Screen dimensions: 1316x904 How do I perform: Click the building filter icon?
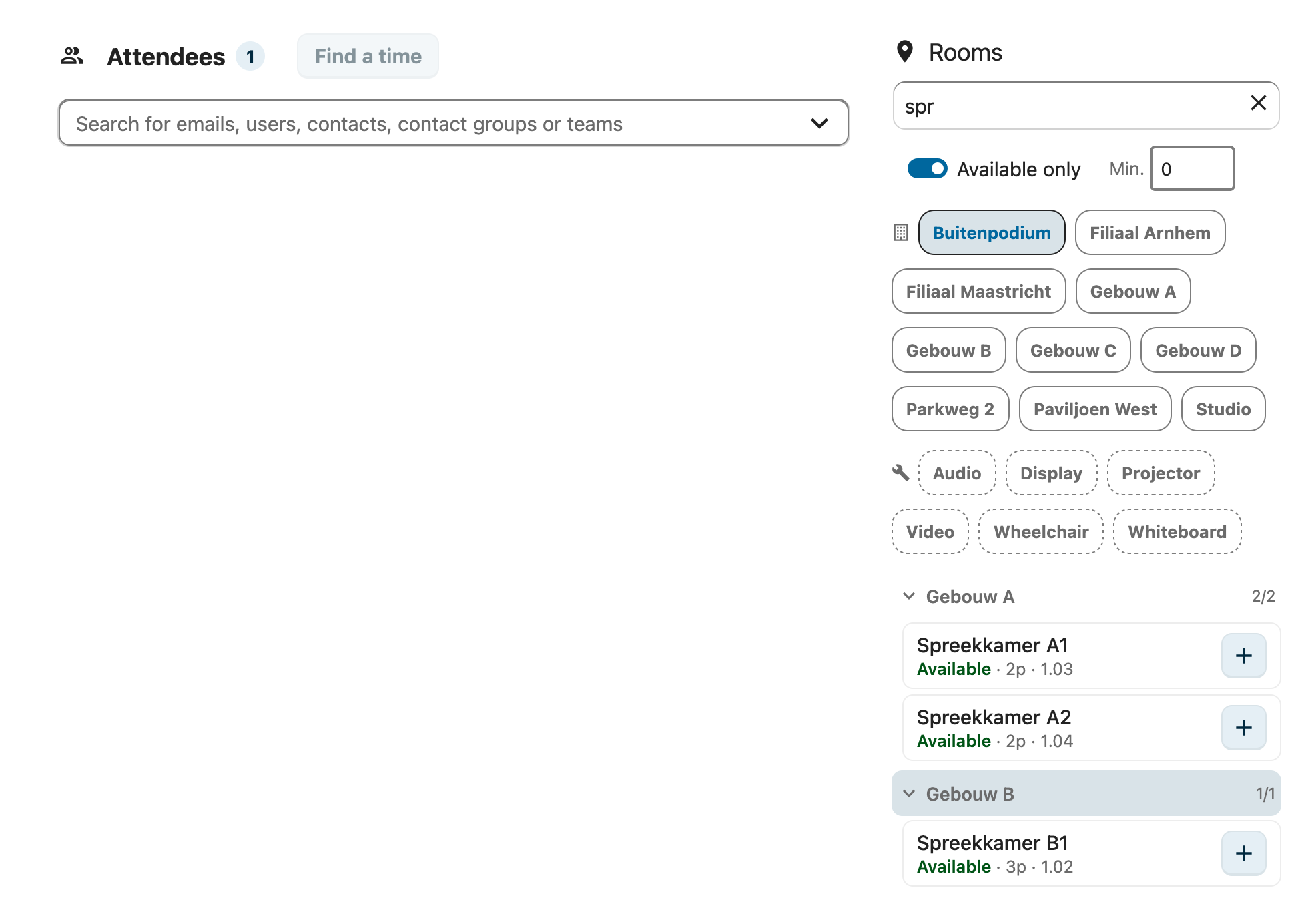click(901, 232)
